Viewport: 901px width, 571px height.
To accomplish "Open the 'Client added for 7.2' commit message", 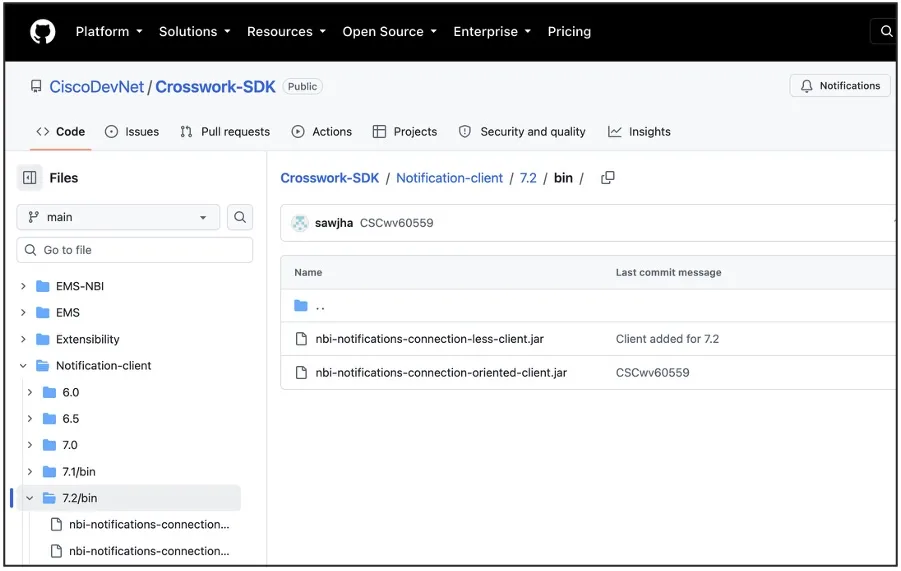I will point(667,339).
